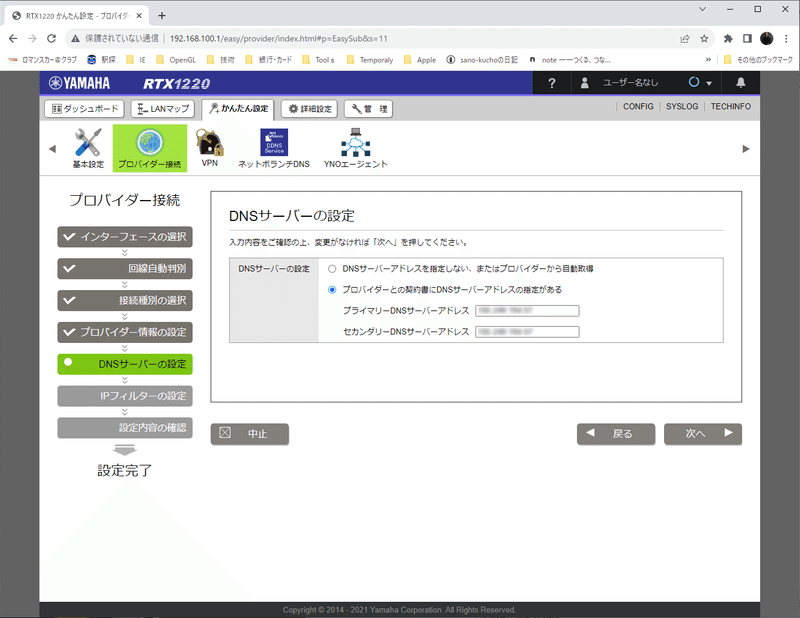Open the notification bell icon
The image size is (800, 618).
click(740, 82)
